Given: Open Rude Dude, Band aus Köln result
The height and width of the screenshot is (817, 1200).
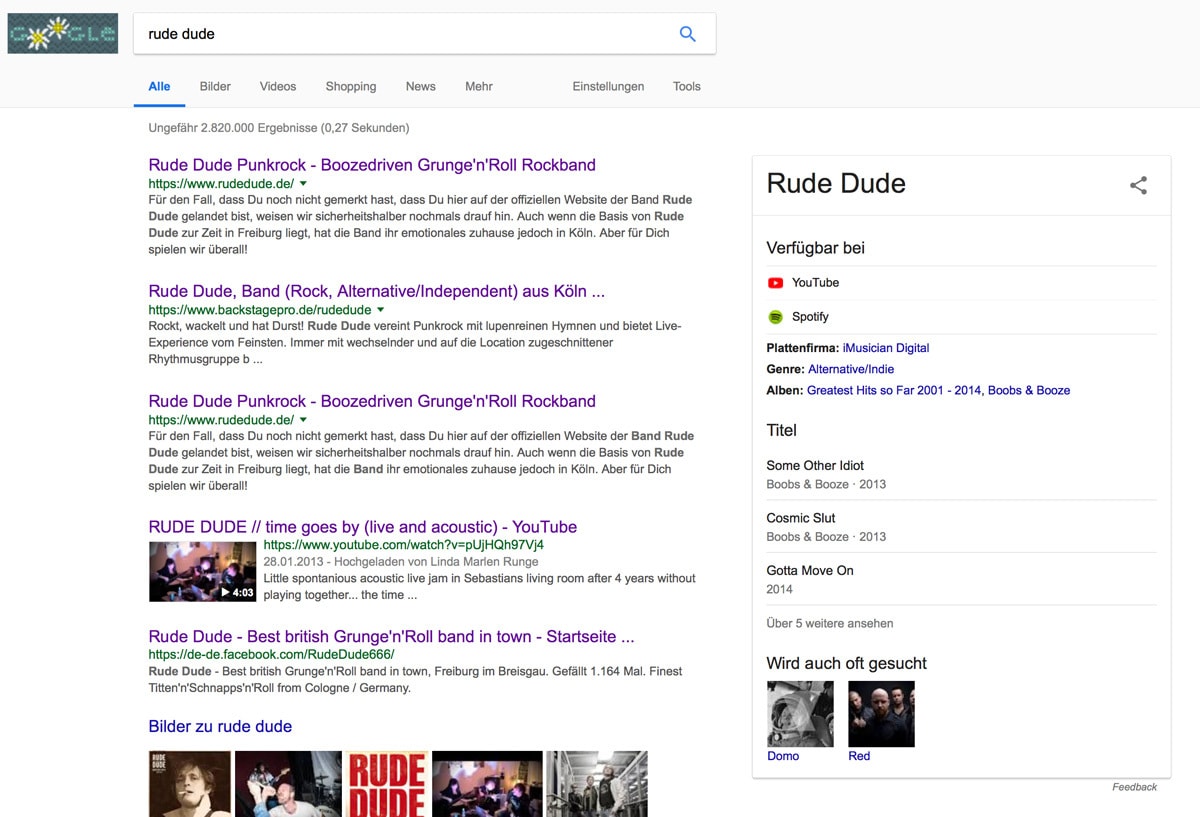Looking at the screenshot, I should pos(376,291).
